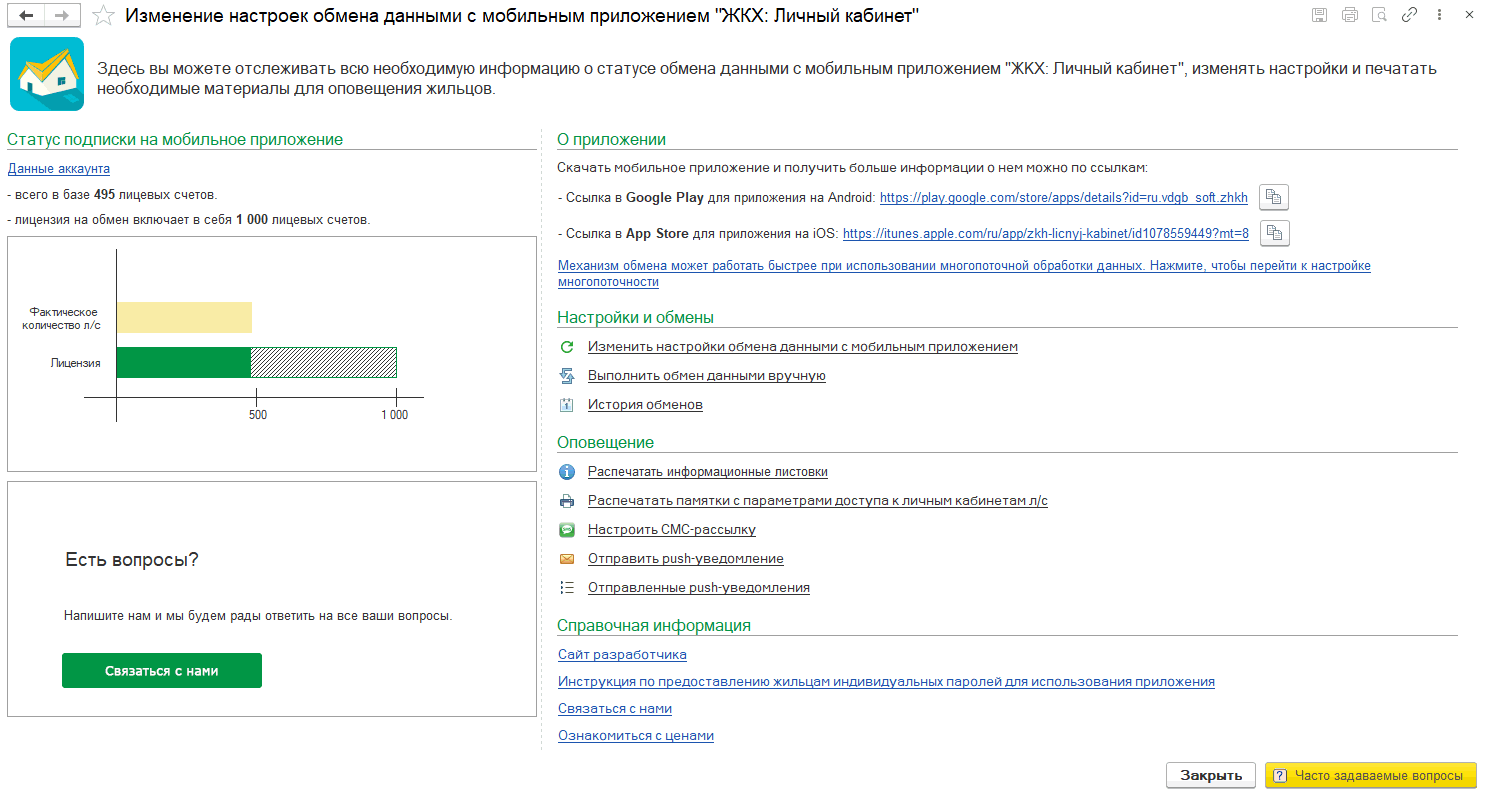Open Настроить СМС-рассылку
This screenshot has height=797, width=1493.
pyautogui.click(x=671, y=530)
